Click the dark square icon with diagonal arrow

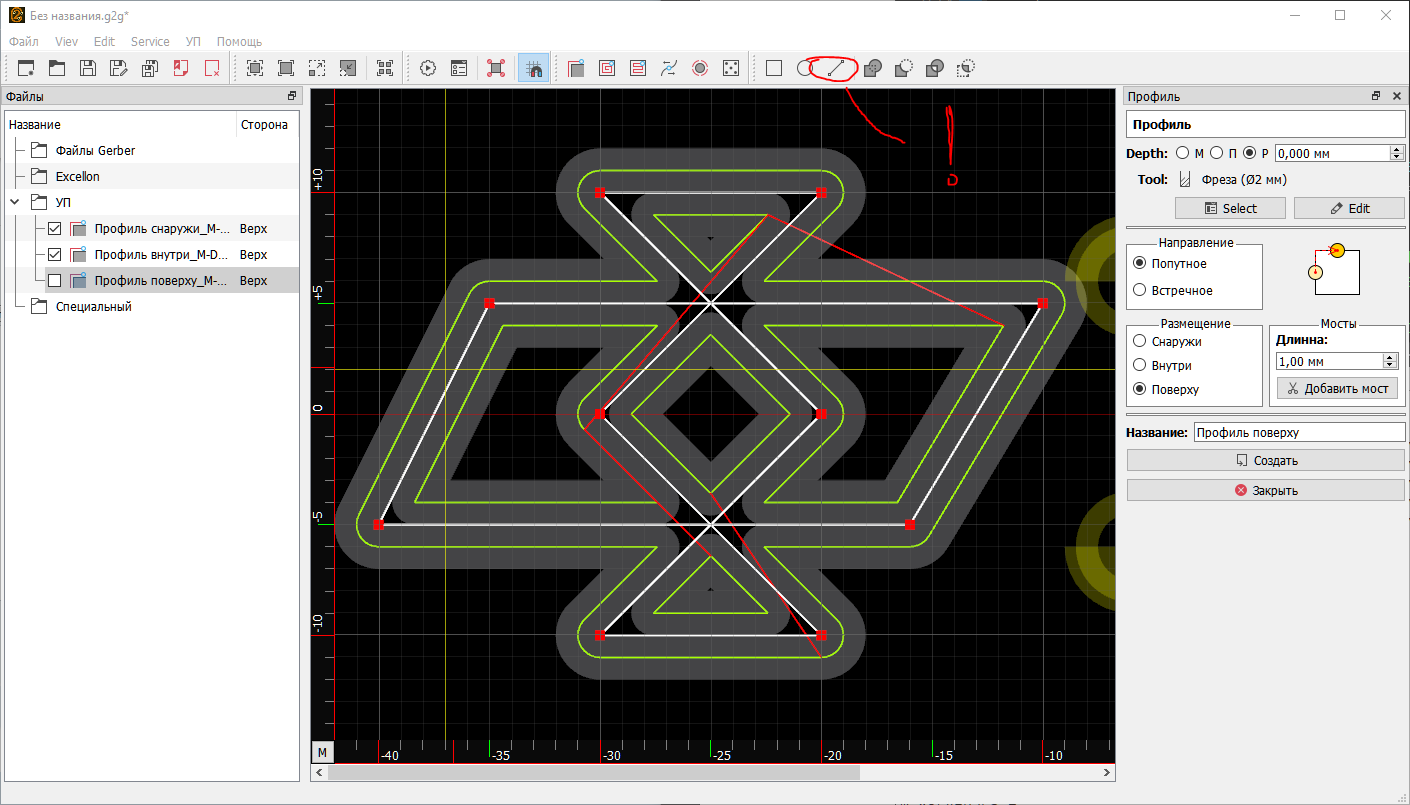pos(348,68)
